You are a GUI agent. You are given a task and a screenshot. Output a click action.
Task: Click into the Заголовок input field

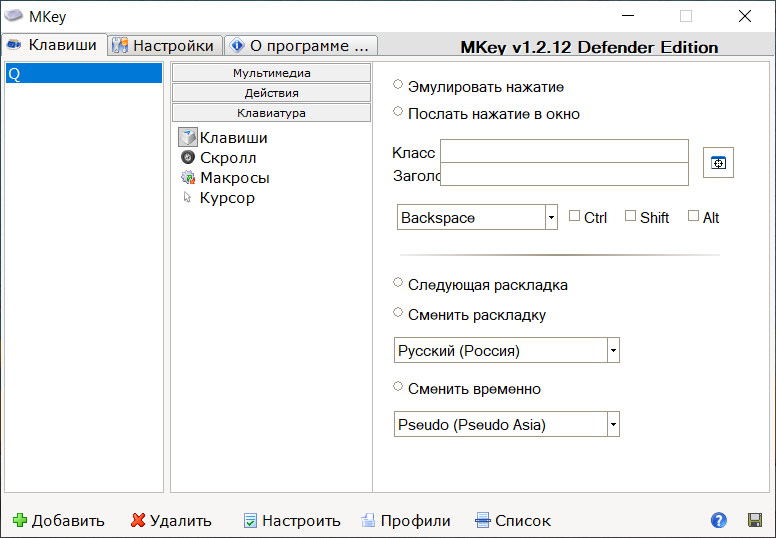pos(564,174)
